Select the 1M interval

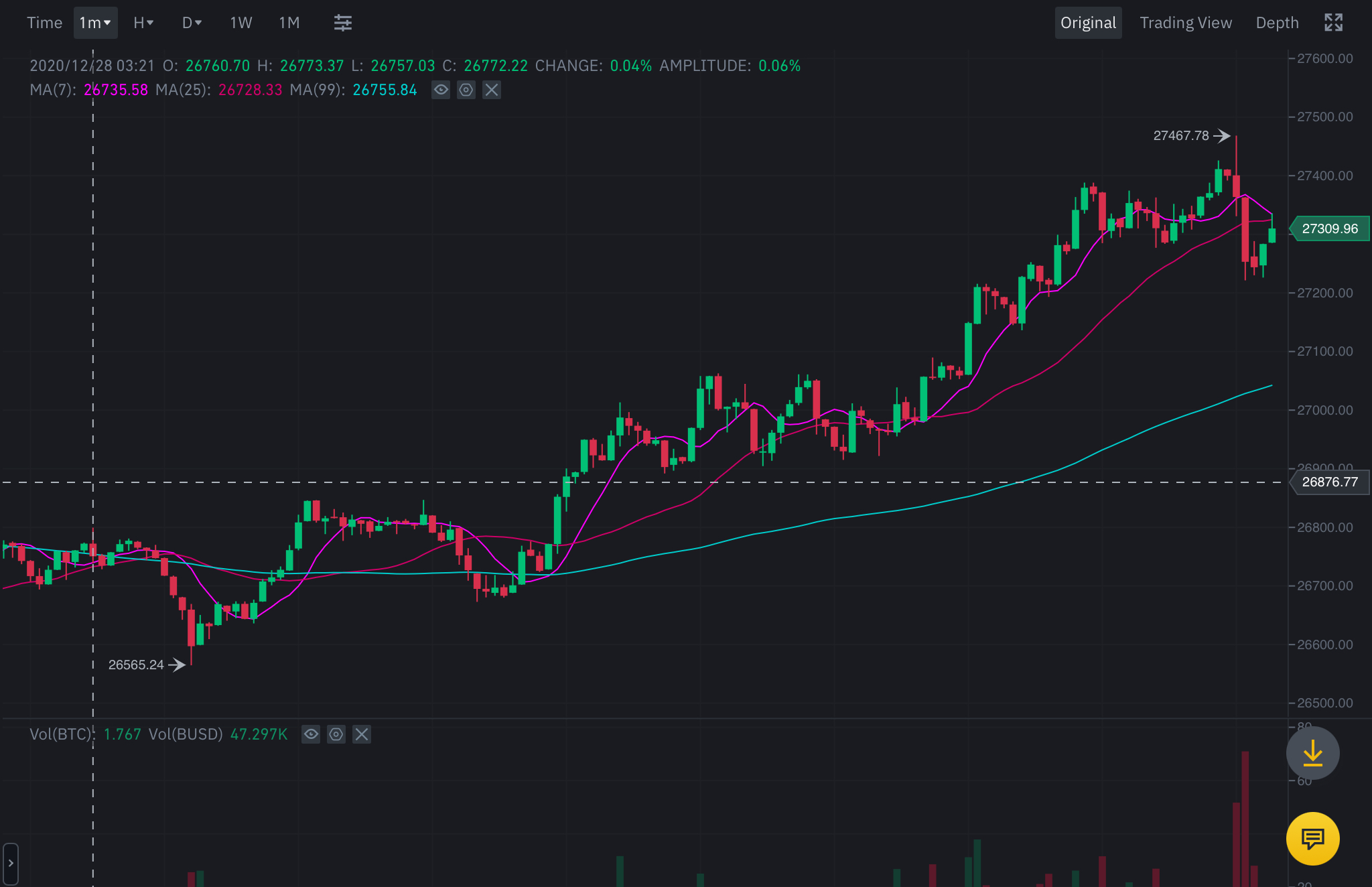[x=289, y=23]
